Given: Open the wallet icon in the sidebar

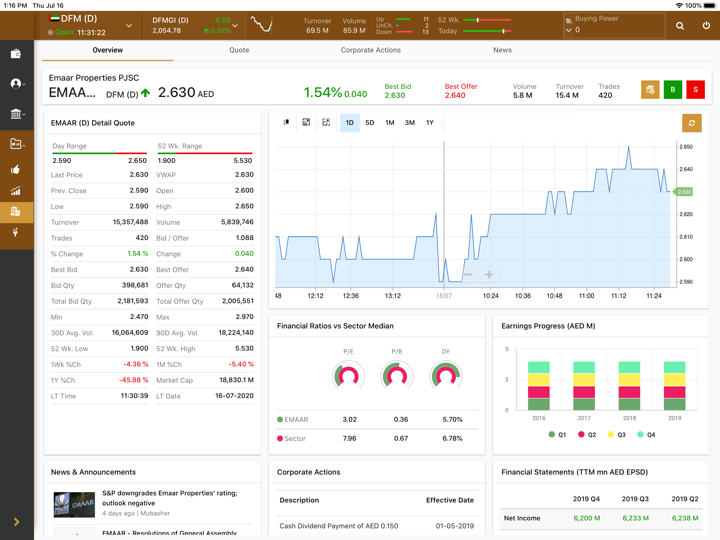Looking at the screenshot, I should coord(16,54).
